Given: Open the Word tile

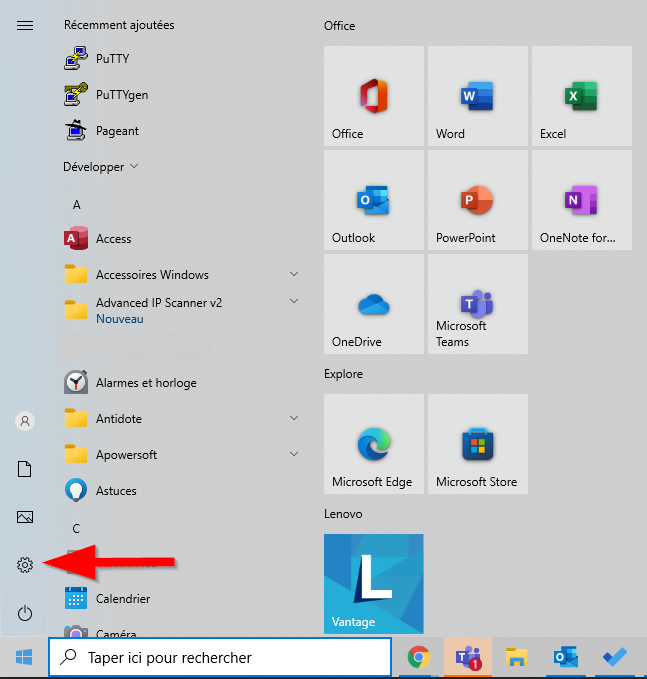Looking at the screenshot, I should pyautogui.click(x=478, y=96).
